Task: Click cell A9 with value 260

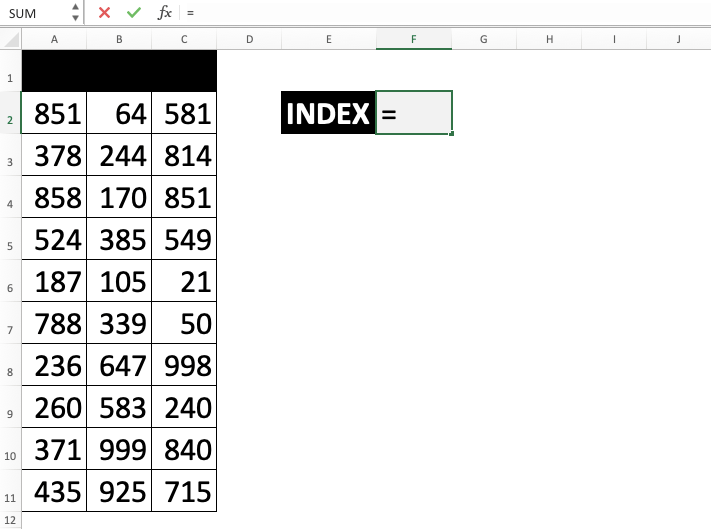Action: pyautogui.click(x=54, y=407)
